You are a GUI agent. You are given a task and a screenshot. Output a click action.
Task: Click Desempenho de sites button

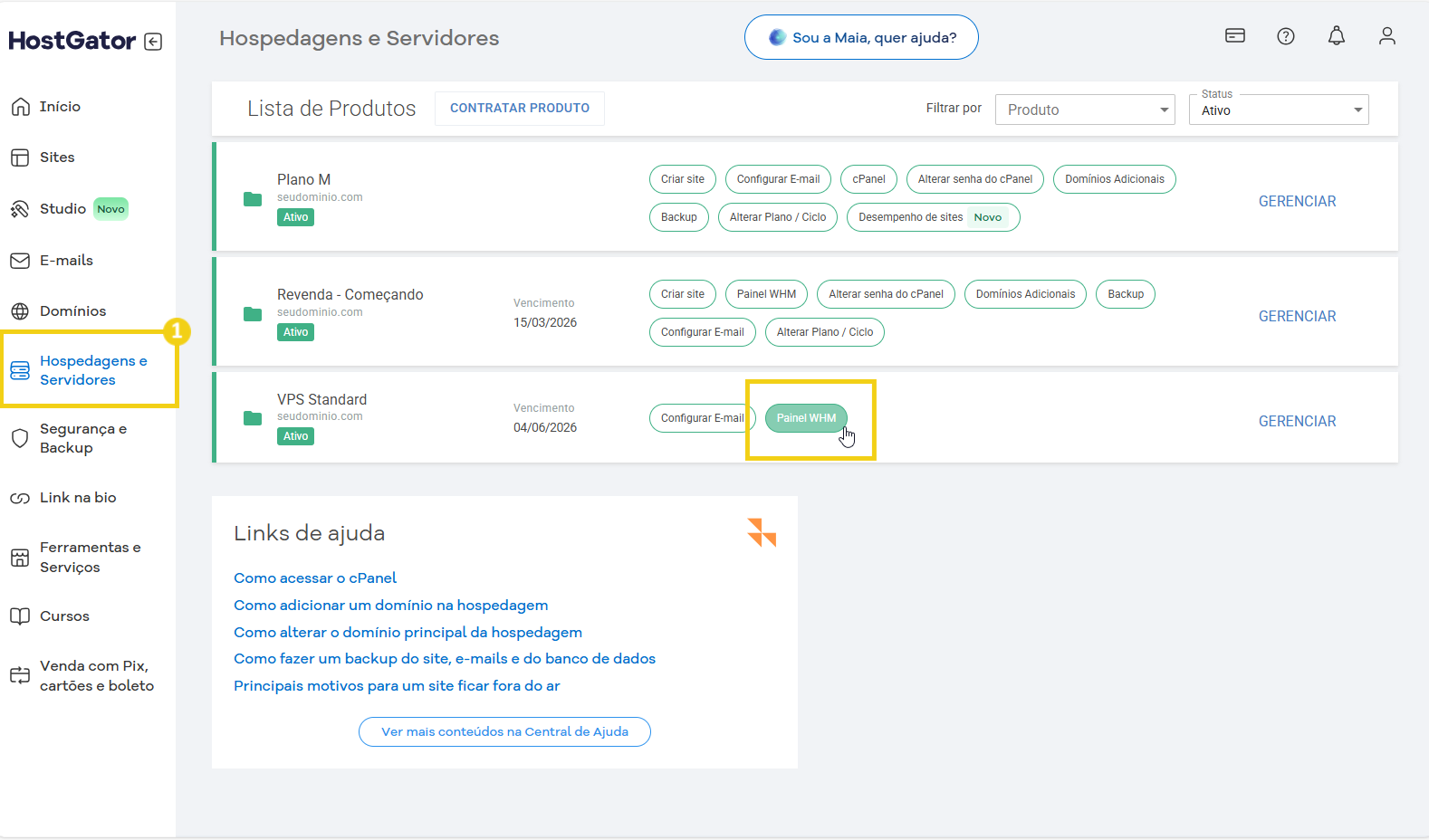933,217
